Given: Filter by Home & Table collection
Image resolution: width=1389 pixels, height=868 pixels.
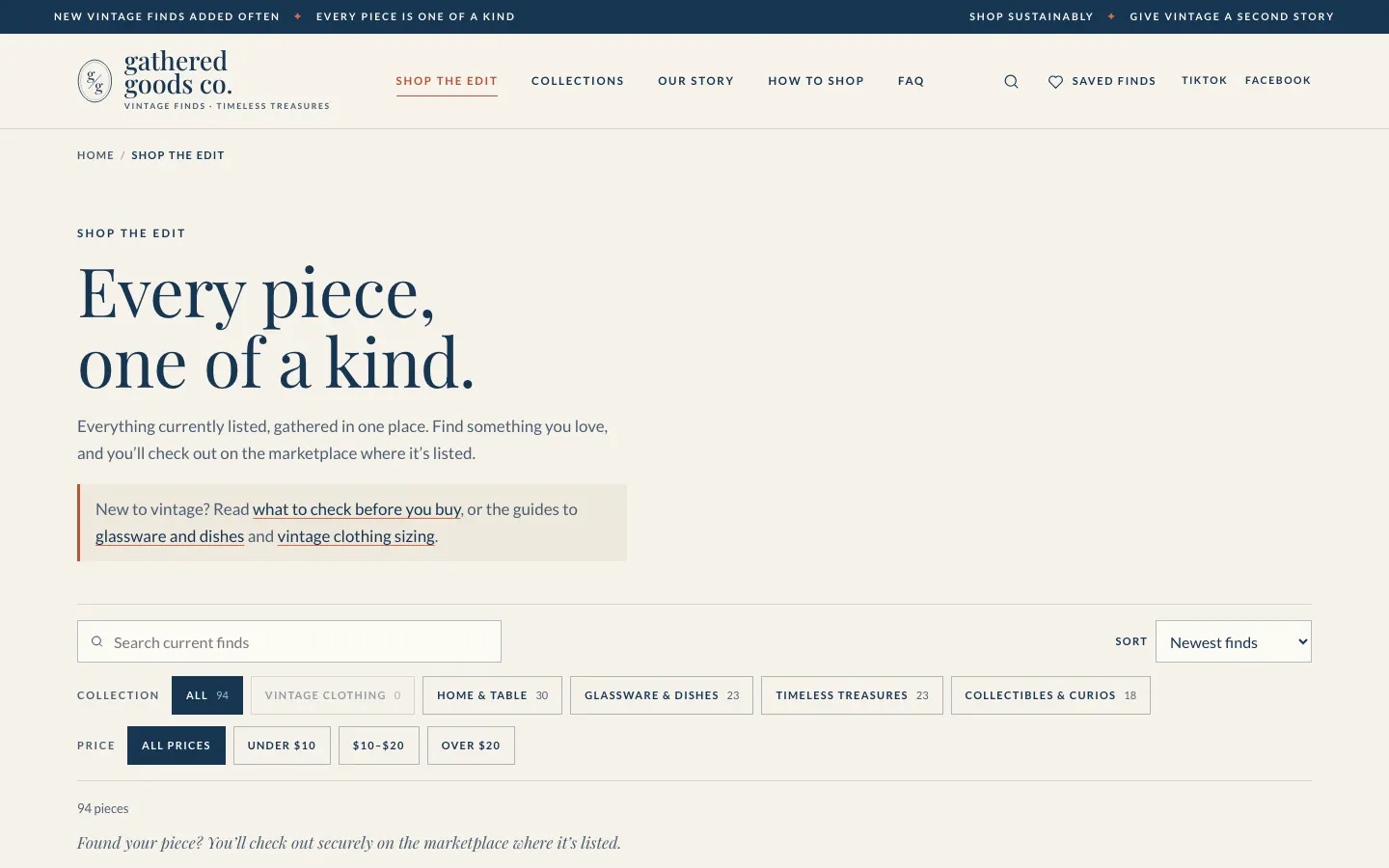Looking at the screenshot, I should (x=492, y=695).
